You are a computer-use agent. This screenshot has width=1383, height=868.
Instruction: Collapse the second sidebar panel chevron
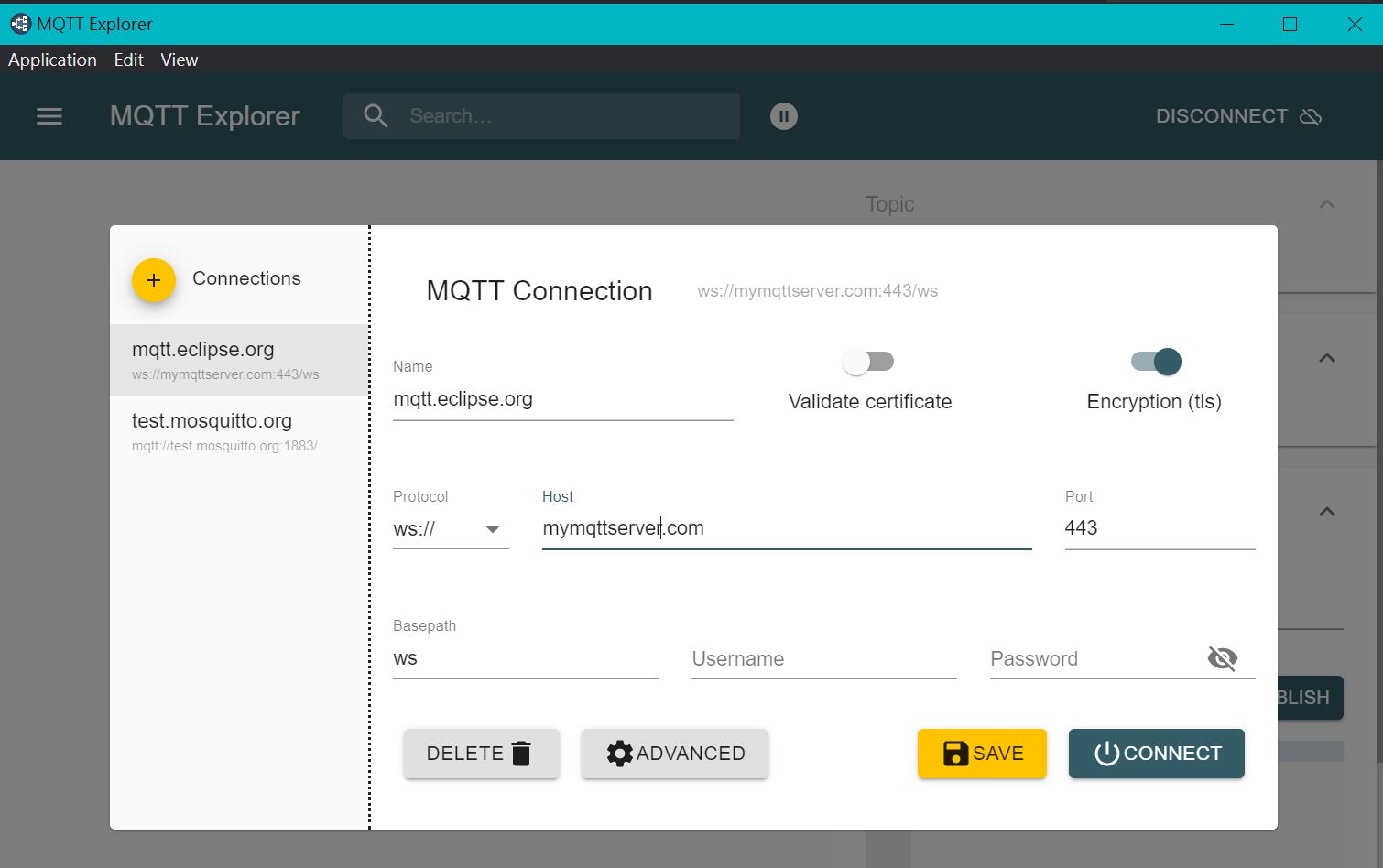pyautogui.click(x=1326, y=358)
